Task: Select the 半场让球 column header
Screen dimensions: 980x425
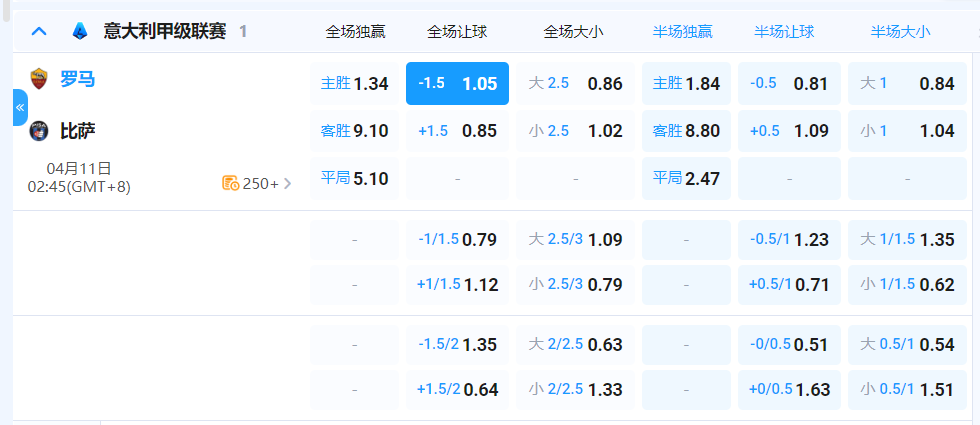Action: click(784, 32)
